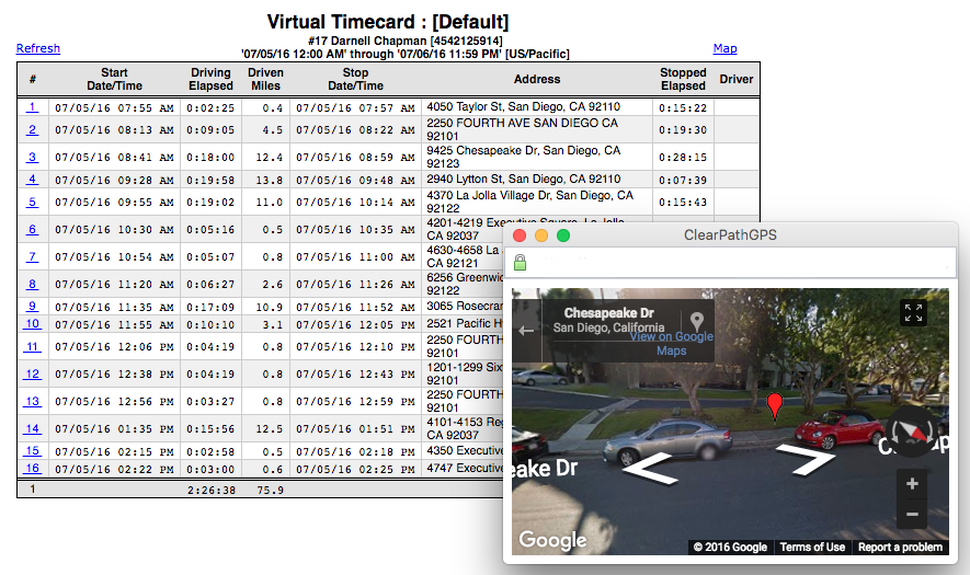This screenshot has height=575, width=970.
Task: Click driven miles value 13.8
Action: click(269, 180)
